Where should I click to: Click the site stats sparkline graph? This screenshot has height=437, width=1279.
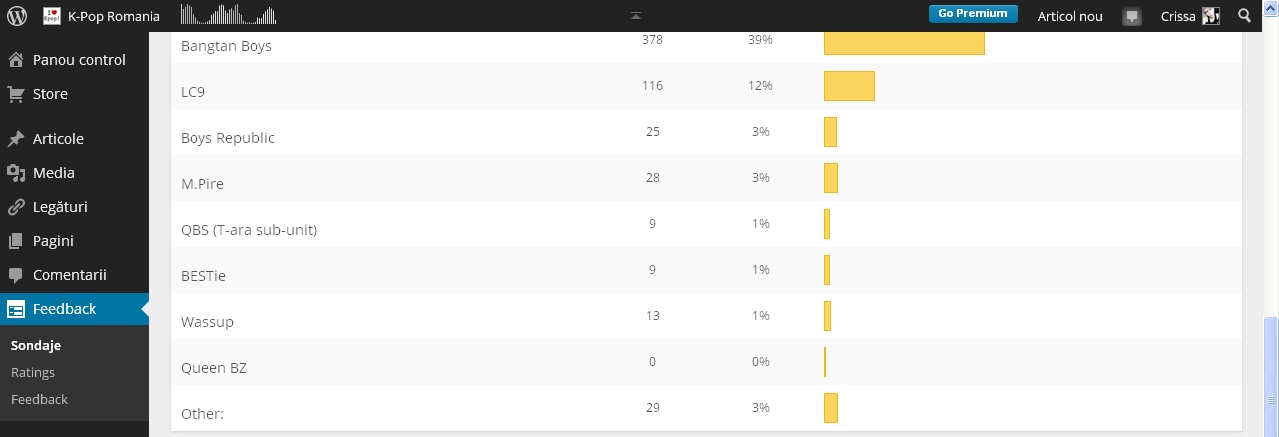tap(228, 15)
